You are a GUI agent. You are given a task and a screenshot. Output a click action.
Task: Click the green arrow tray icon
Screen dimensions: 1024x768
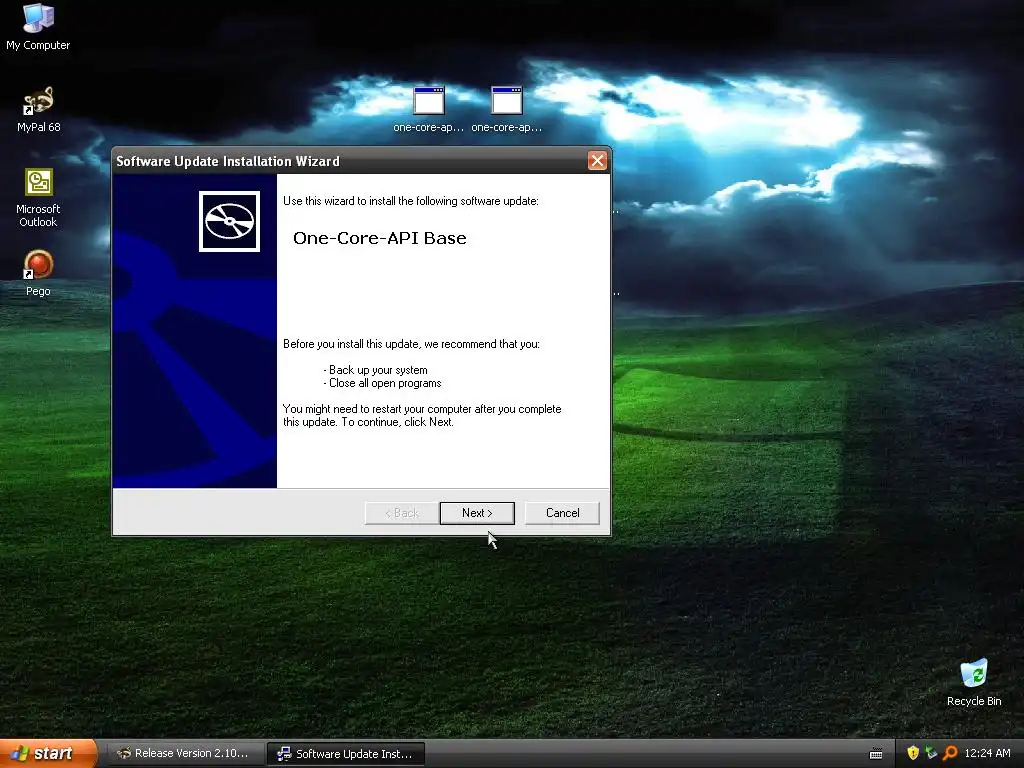point(931,753)
